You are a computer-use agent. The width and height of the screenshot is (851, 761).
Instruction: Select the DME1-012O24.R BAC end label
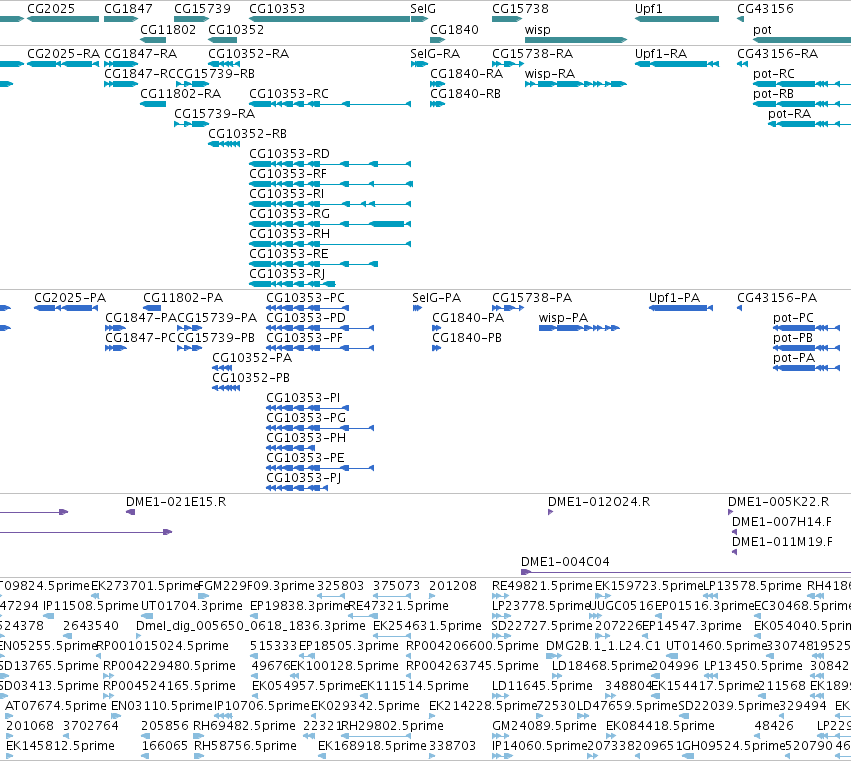tap(599, 502)
